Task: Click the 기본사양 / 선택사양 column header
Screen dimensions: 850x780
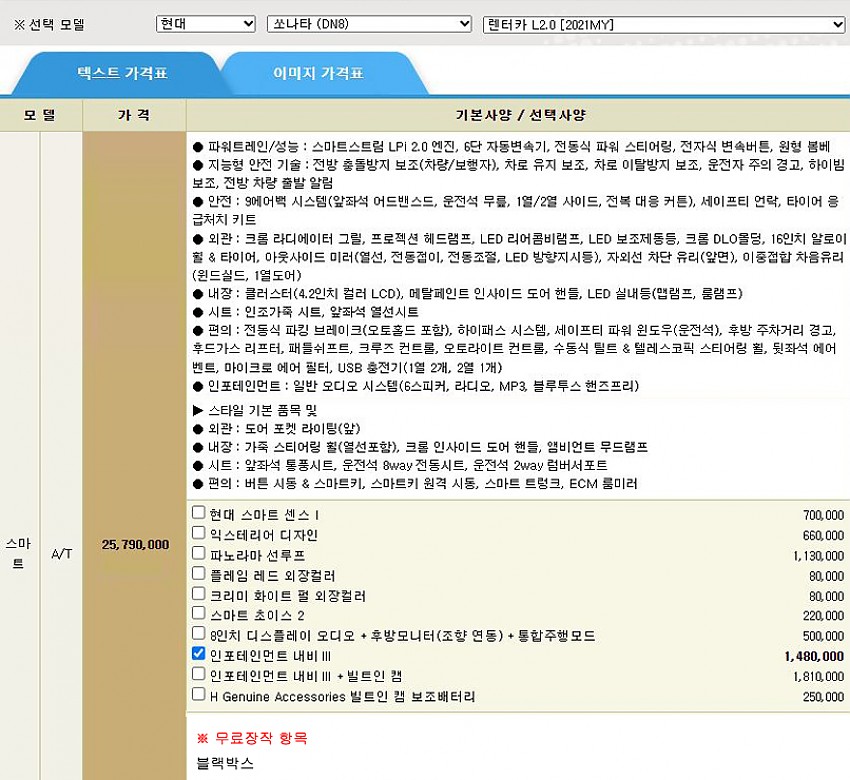Action: [x=517, y=114]
